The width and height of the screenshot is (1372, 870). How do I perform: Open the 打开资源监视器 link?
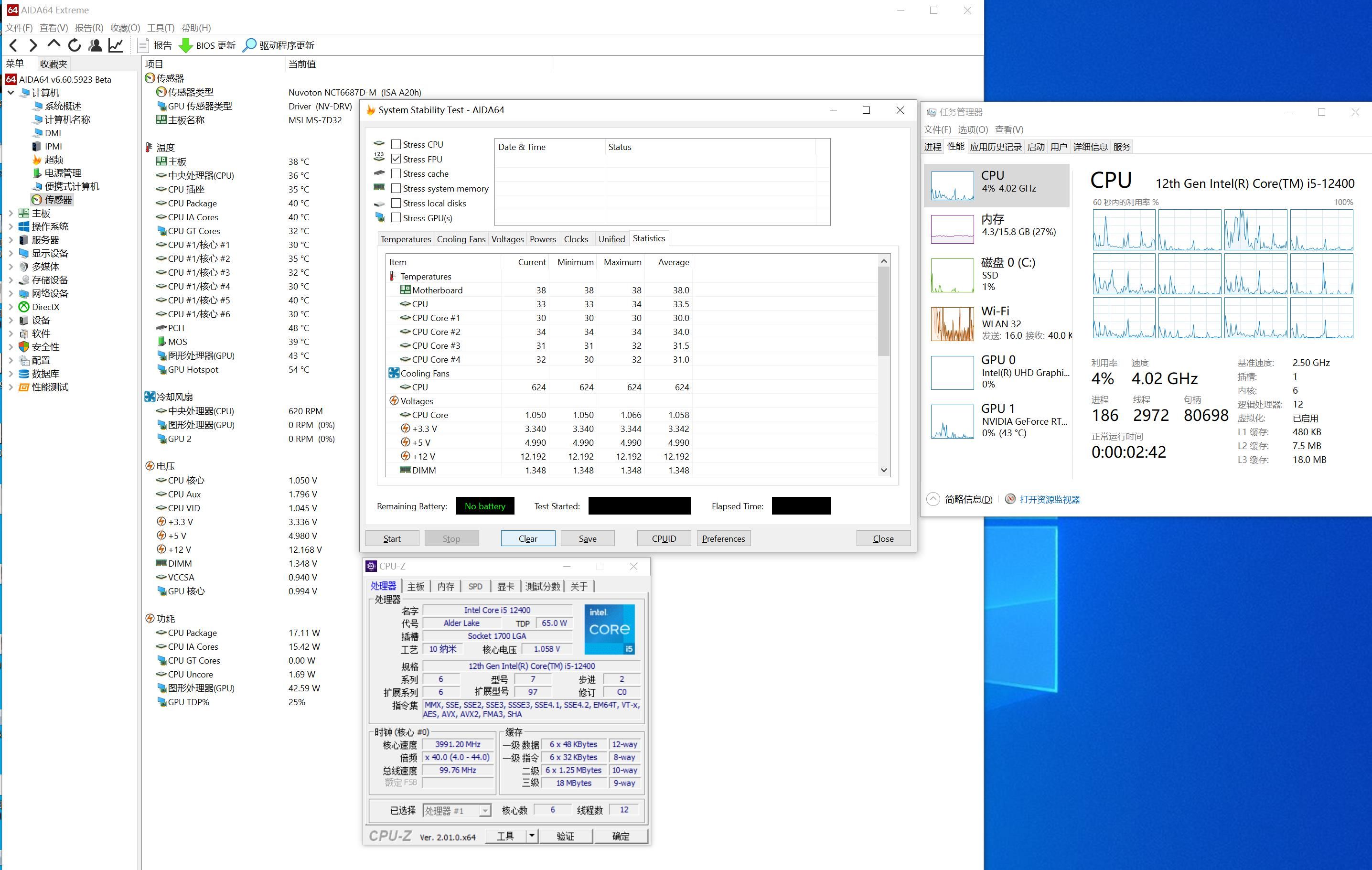(x=1049, y=499)
